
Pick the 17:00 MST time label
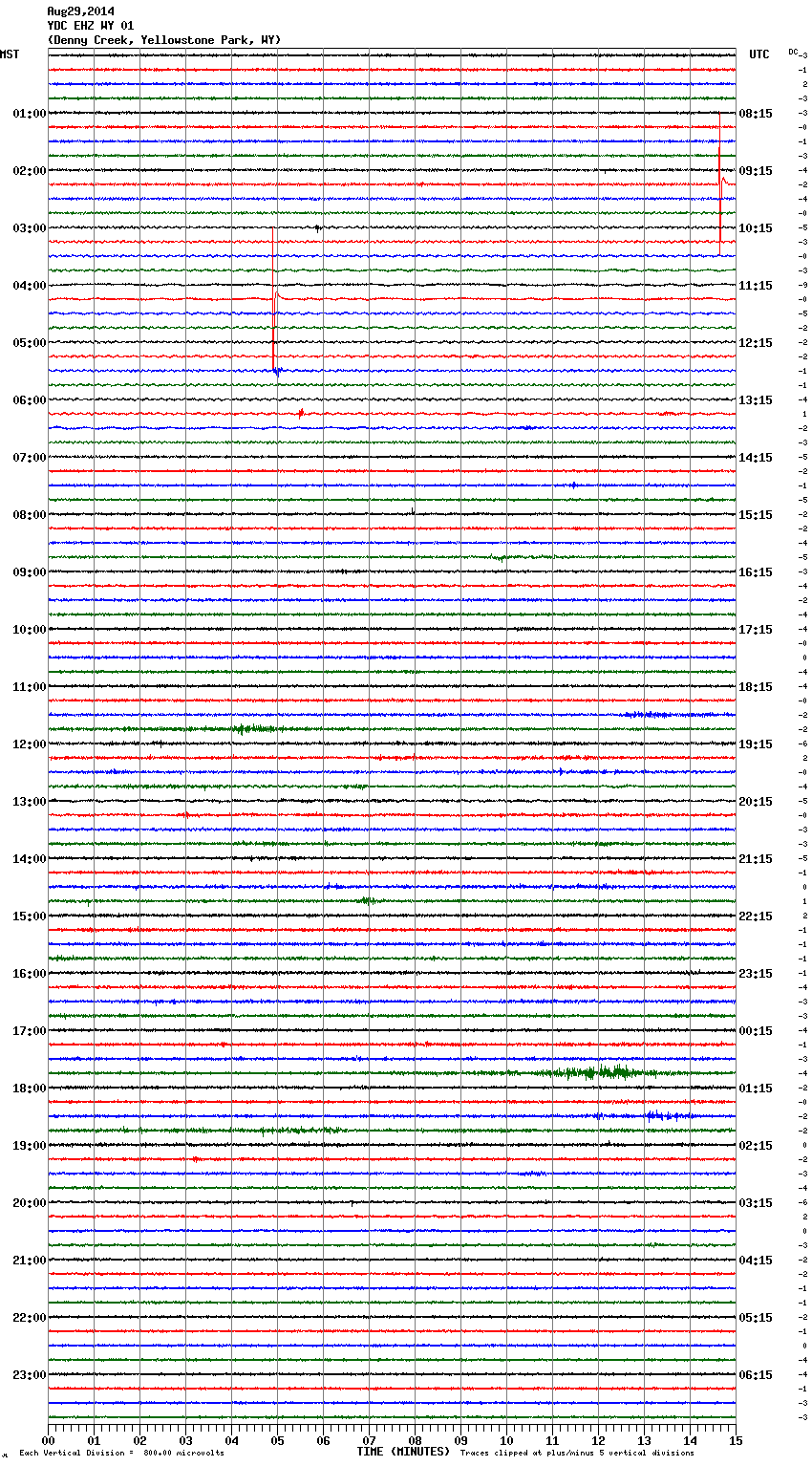pyautogui.click(x=29, y=1031)
